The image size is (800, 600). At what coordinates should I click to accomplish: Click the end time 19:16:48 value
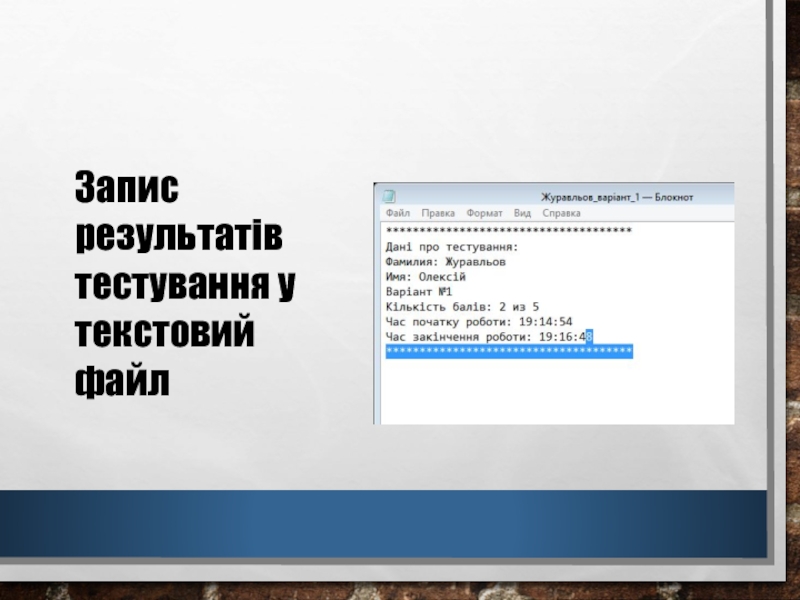(565, 338)
